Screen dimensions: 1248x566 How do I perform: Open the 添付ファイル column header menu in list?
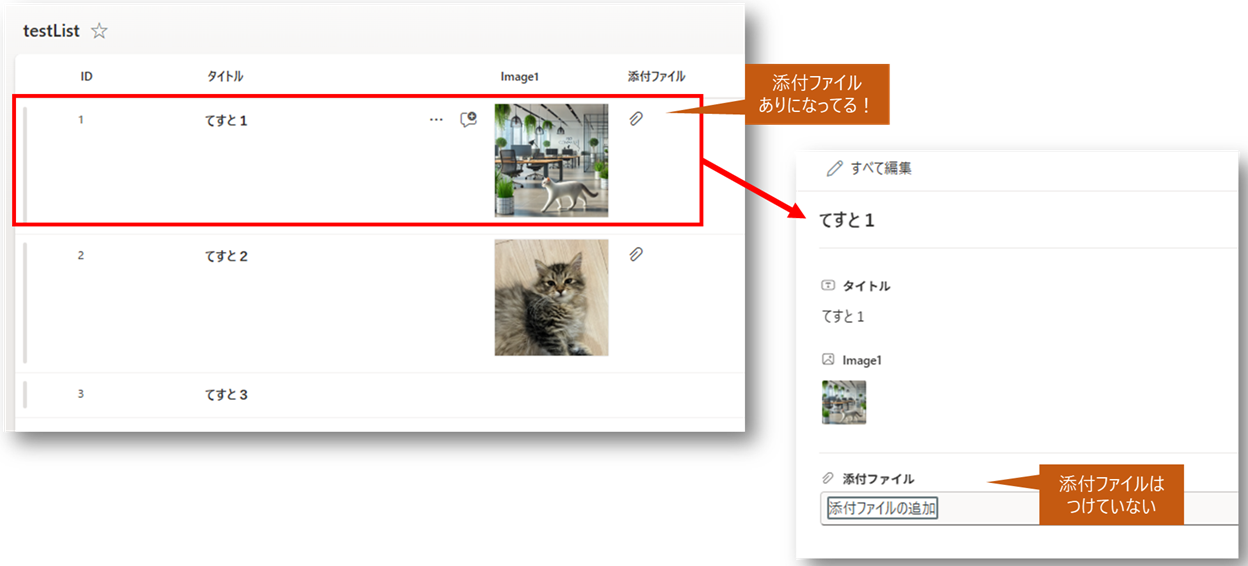click(656, 76)
